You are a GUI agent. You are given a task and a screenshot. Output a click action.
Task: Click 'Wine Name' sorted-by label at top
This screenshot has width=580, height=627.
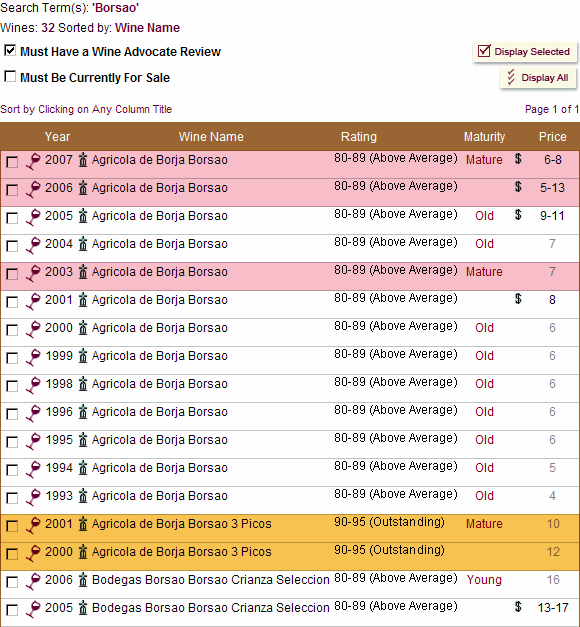click(x=147, y=28)
